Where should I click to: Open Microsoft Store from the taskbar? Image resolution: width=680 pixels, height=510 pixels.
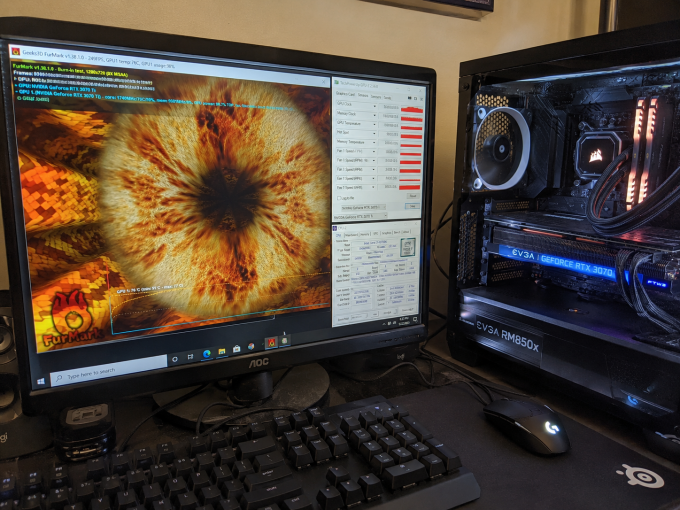(236, 348)
